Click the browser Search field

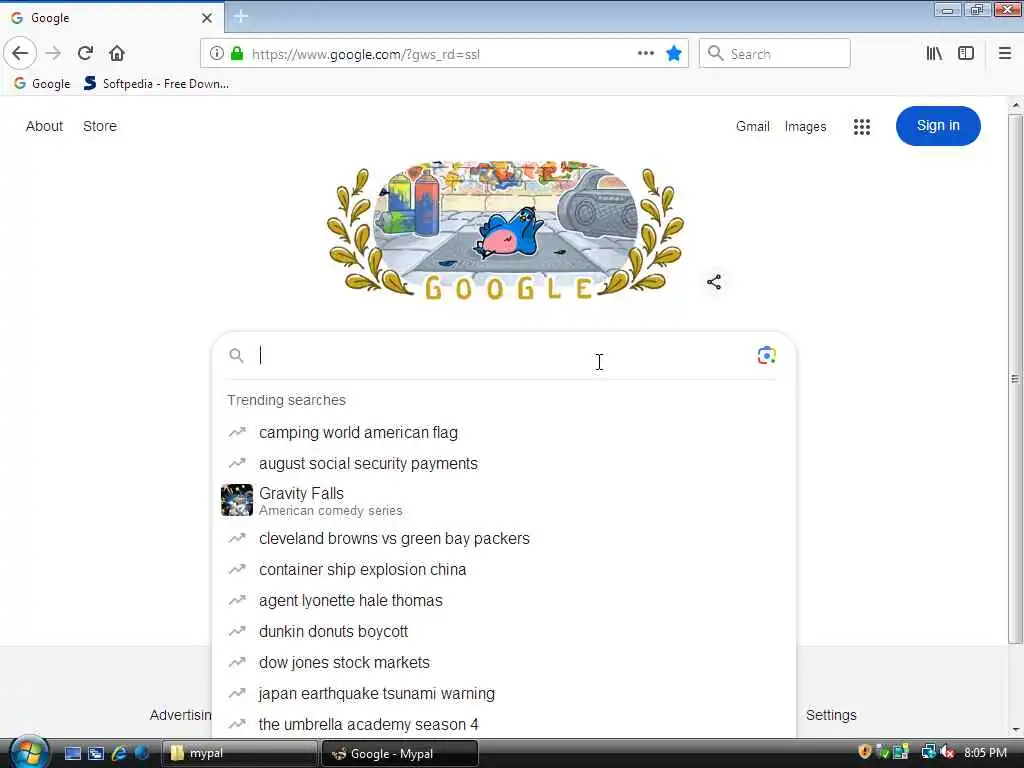(x=775, y=54)
